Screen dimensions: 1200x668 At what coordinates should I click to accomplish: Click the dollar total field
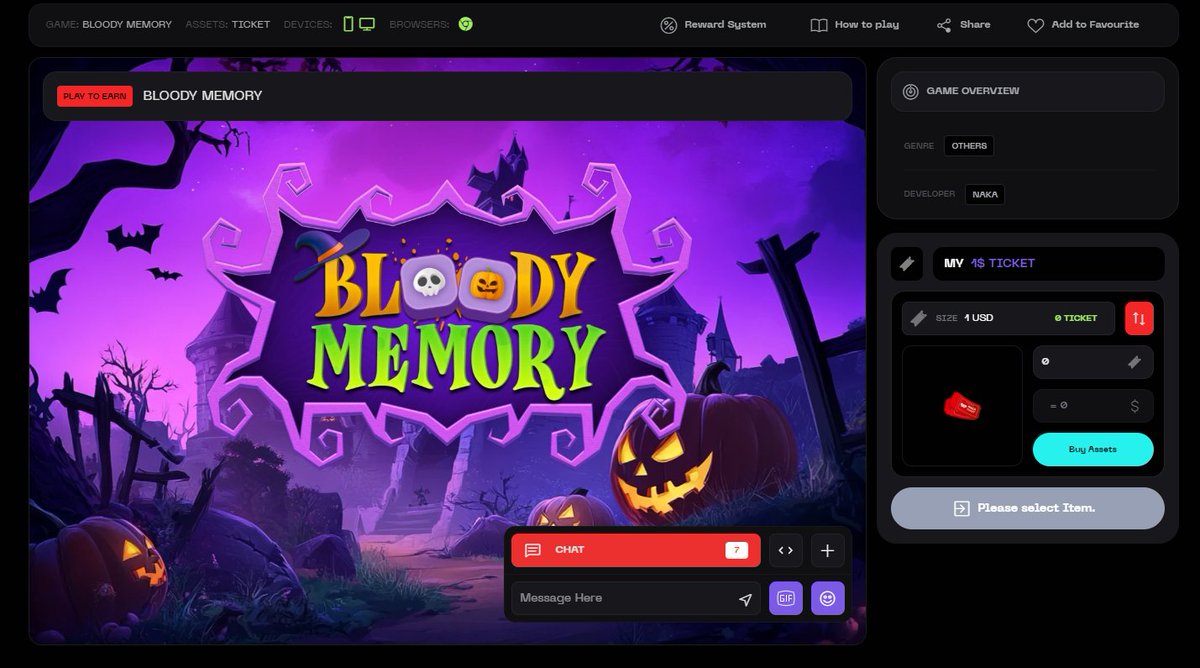[x=1093, y=406]
